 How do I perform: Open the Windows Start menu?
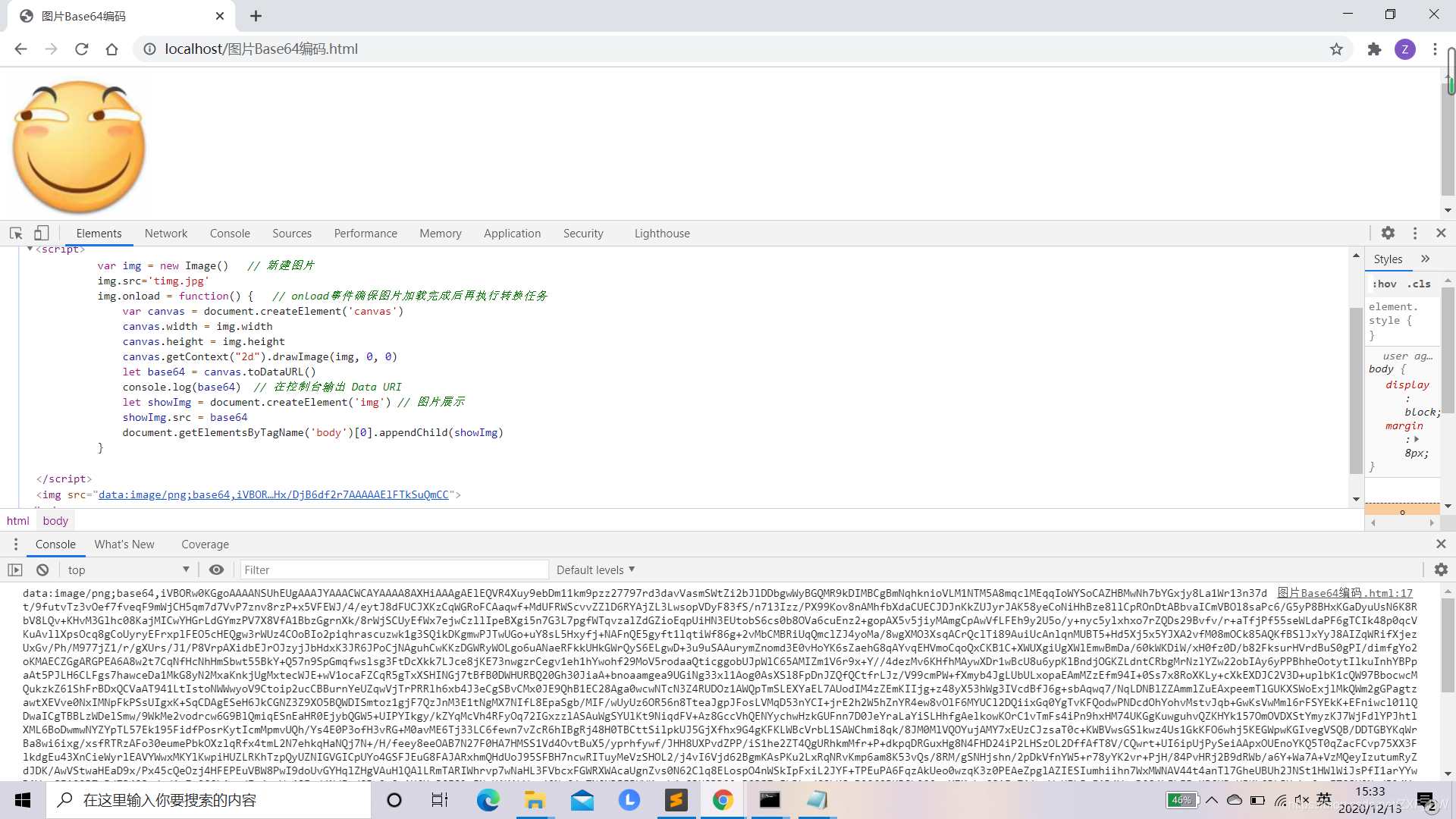tap(23, 800)
